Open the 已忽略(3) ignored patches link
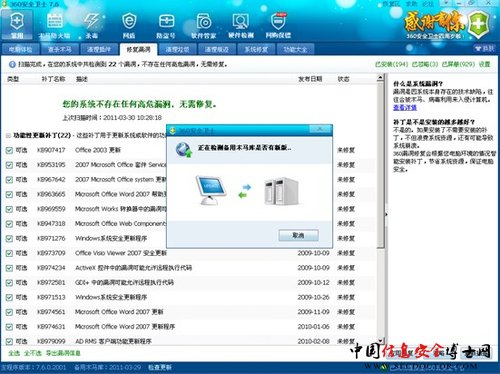The width and height of the screenshot is (500, 374). point(425,64)
